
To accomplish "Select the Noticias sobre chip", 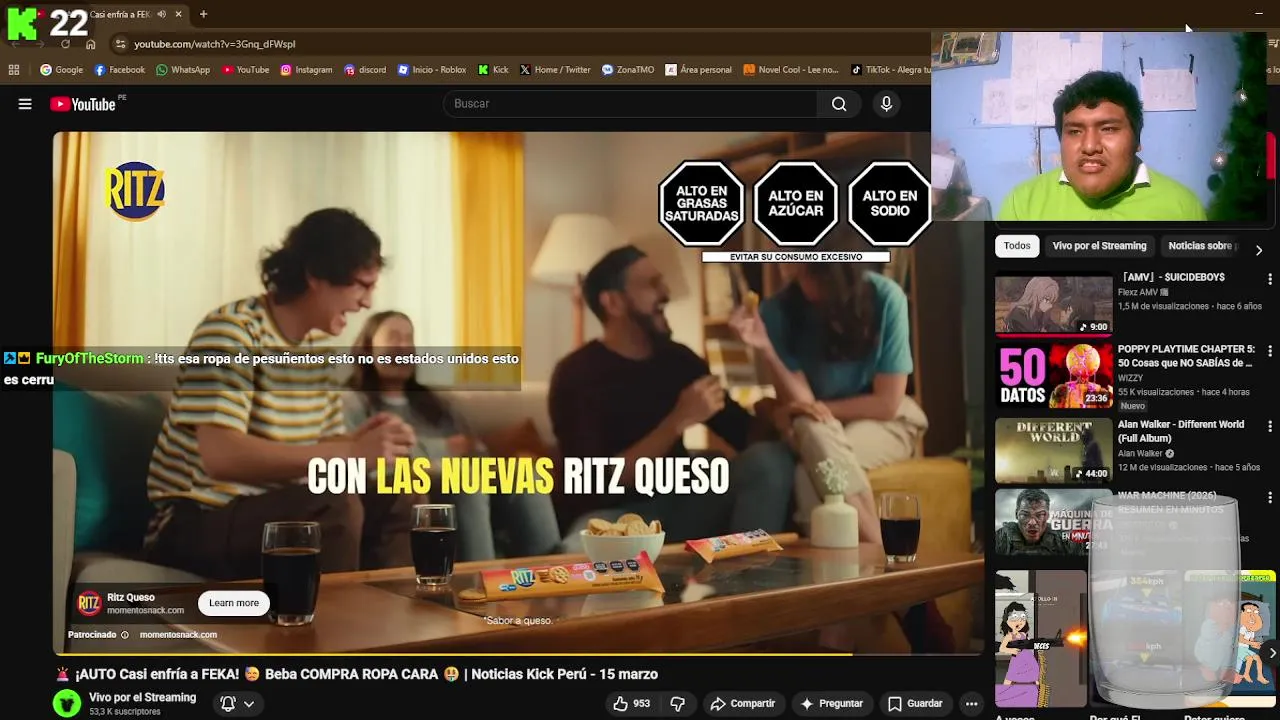I will click(x=1202, y=246).
